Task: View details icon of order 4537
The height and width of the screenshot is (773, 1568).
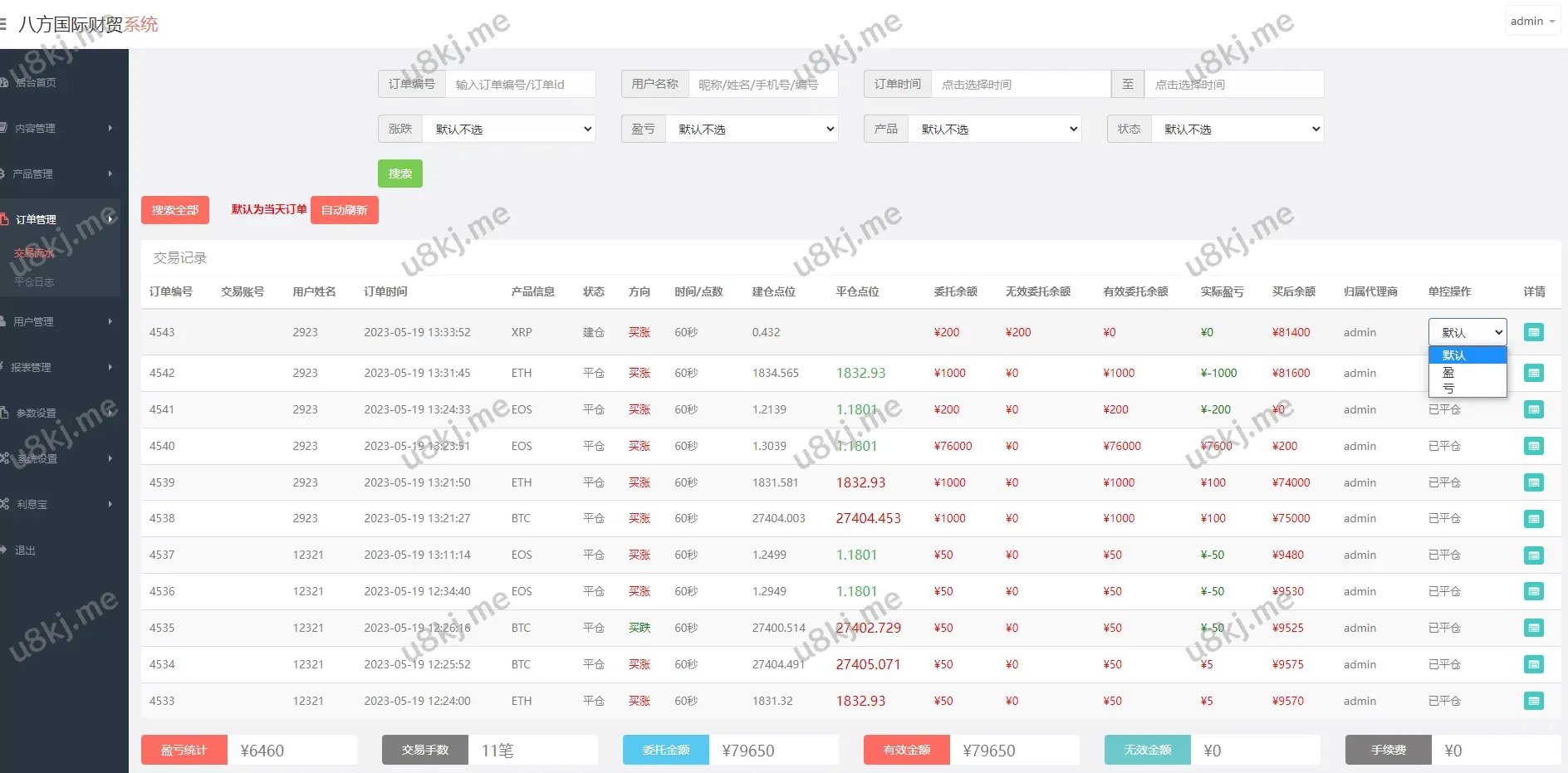Action: coord(1533,555)
